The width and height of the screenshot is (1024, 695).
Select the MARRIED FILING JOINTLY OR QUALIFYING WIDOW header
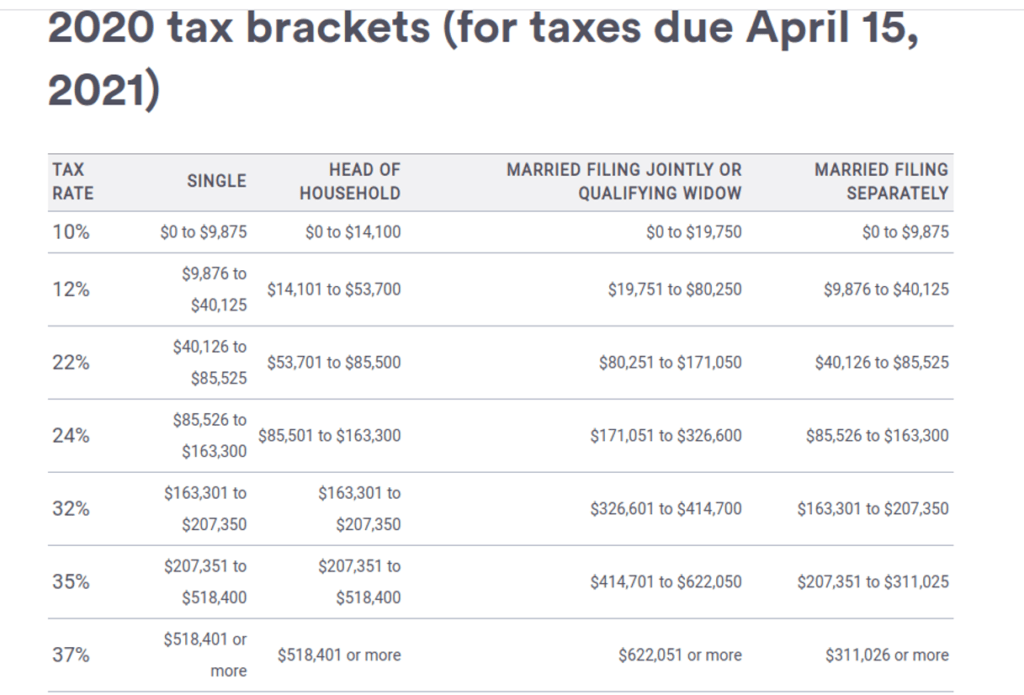(624, 181)
